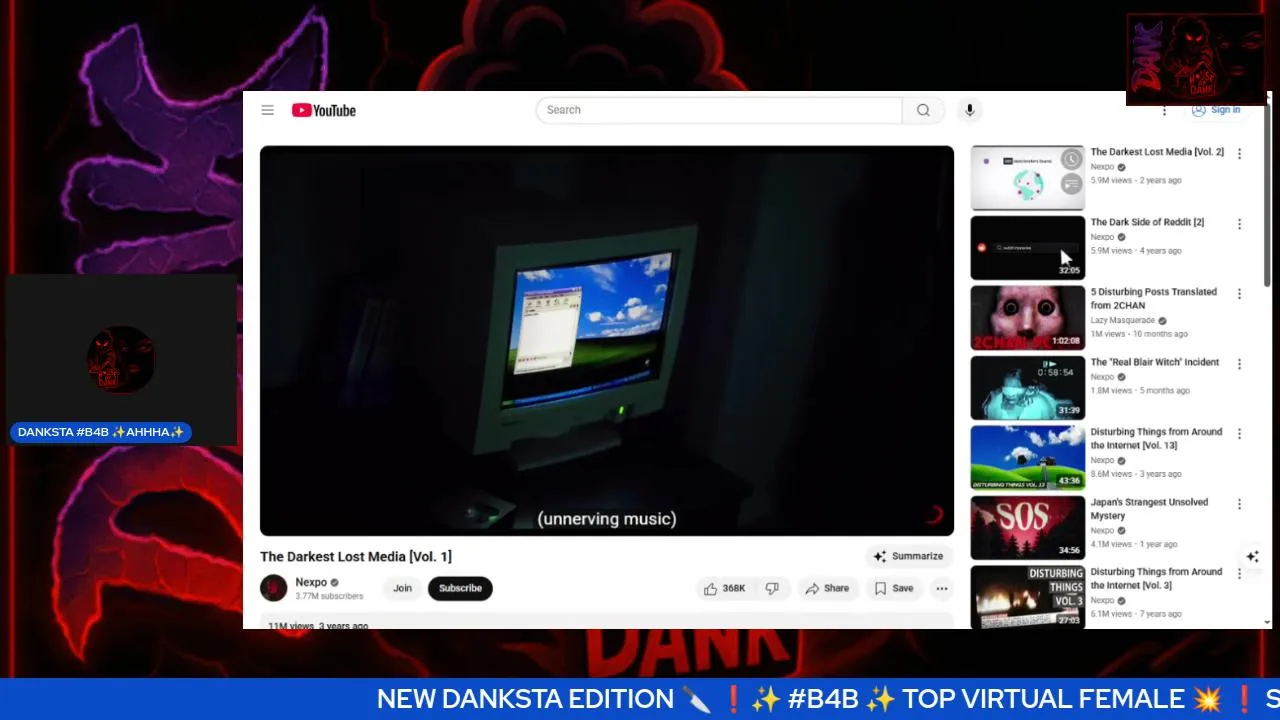Open Nexpo channel name link
The height and width of the screenshot is (720, 1280).
(x=311, y=582)
